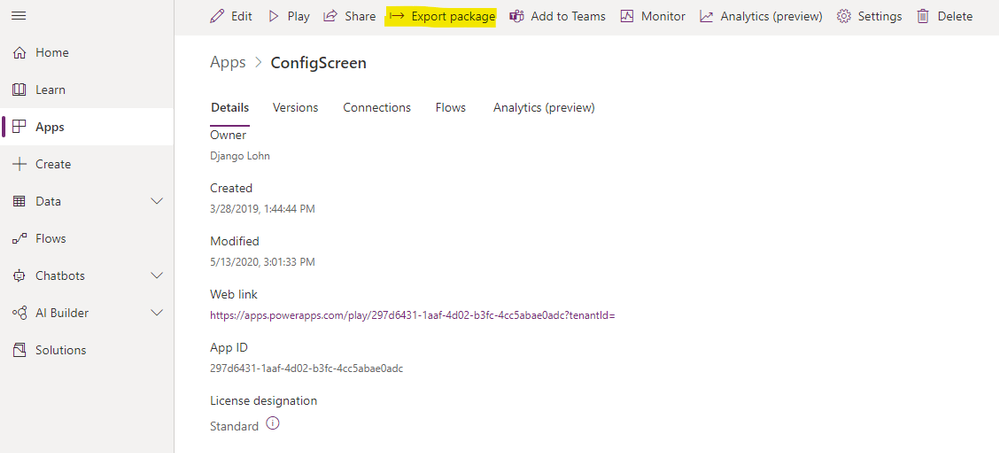This screenshot has width=999, height=453.
Task: Click the Learn book icon
Action: click(x=19, y=90)
